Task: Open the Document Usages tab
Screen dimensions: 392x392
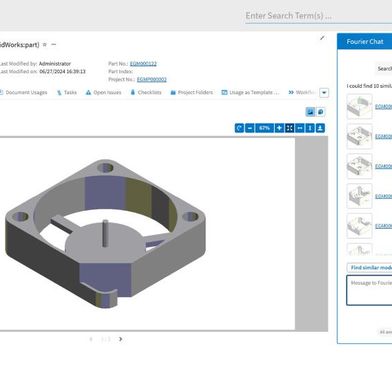Action: click(23, 92)
